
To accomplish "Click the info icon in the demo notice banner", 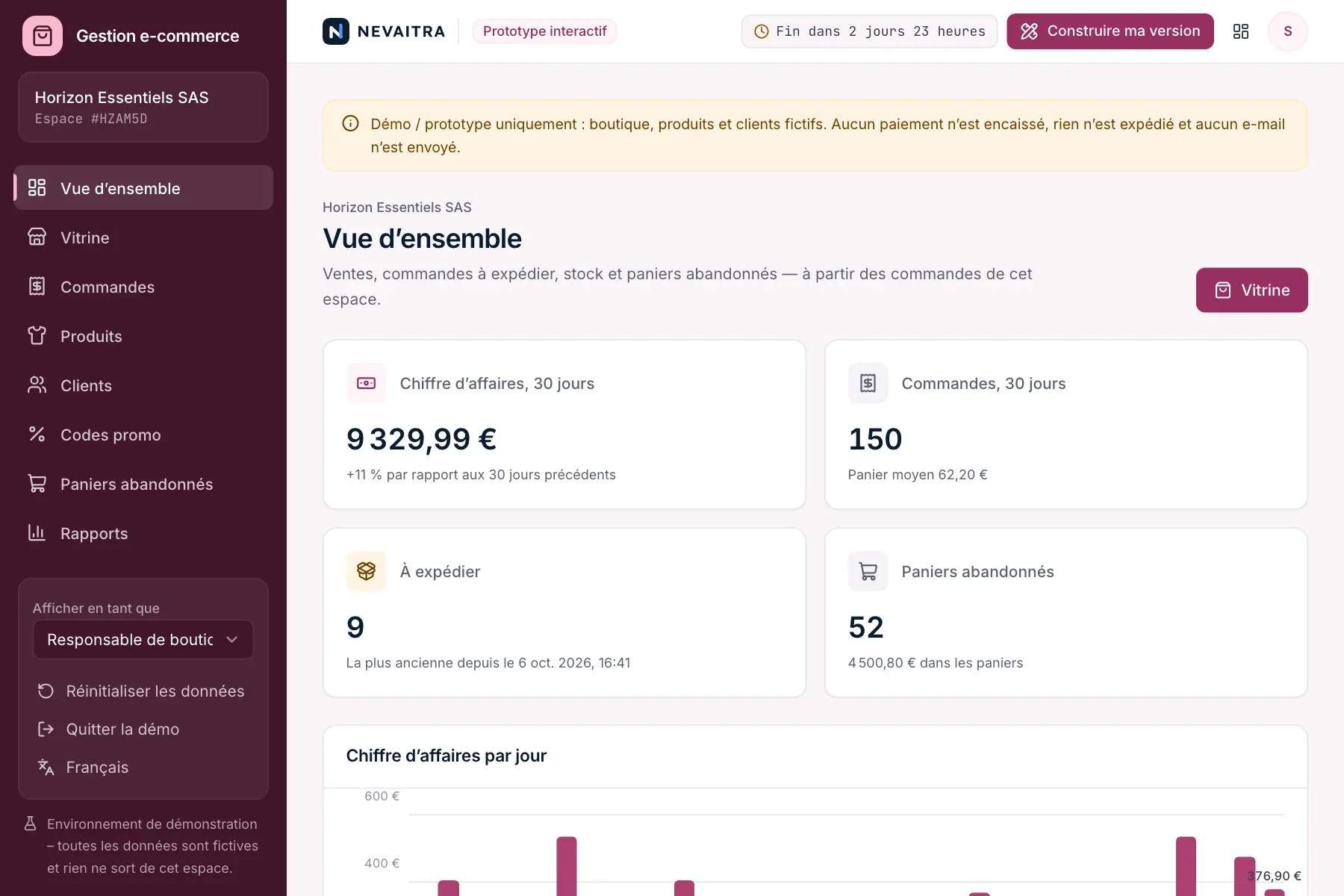I will 350,124.
